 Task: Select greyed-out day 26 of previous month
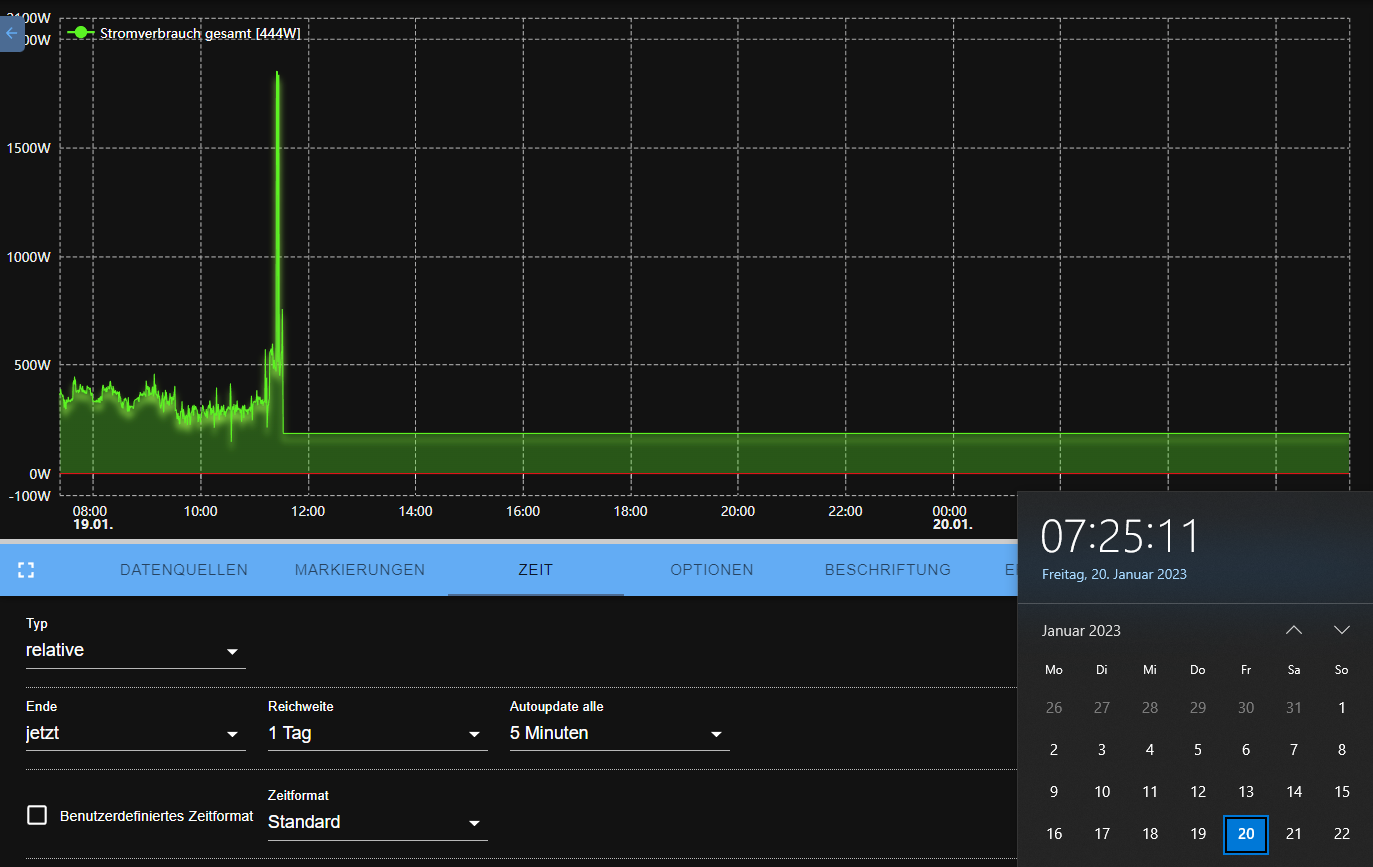click(1054, 708)
